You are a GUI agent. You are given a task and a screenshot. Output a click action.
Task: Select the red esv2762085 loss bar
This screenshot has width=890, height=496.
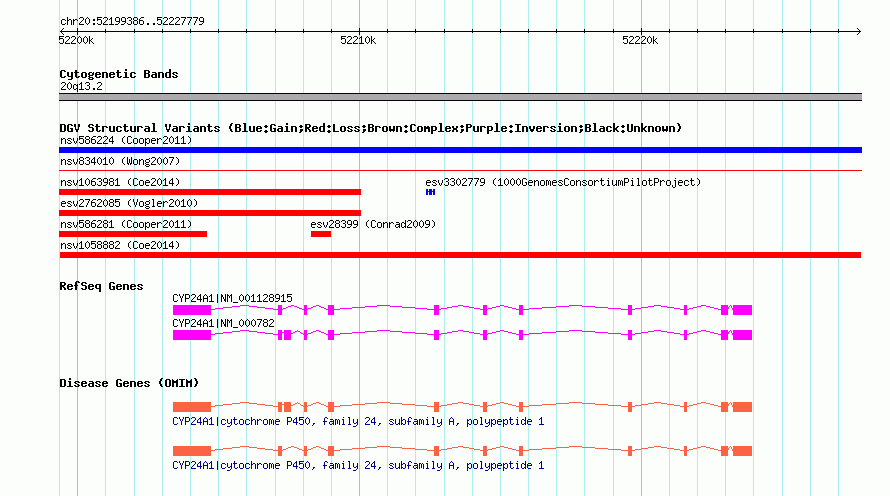[x=210, y=213]
